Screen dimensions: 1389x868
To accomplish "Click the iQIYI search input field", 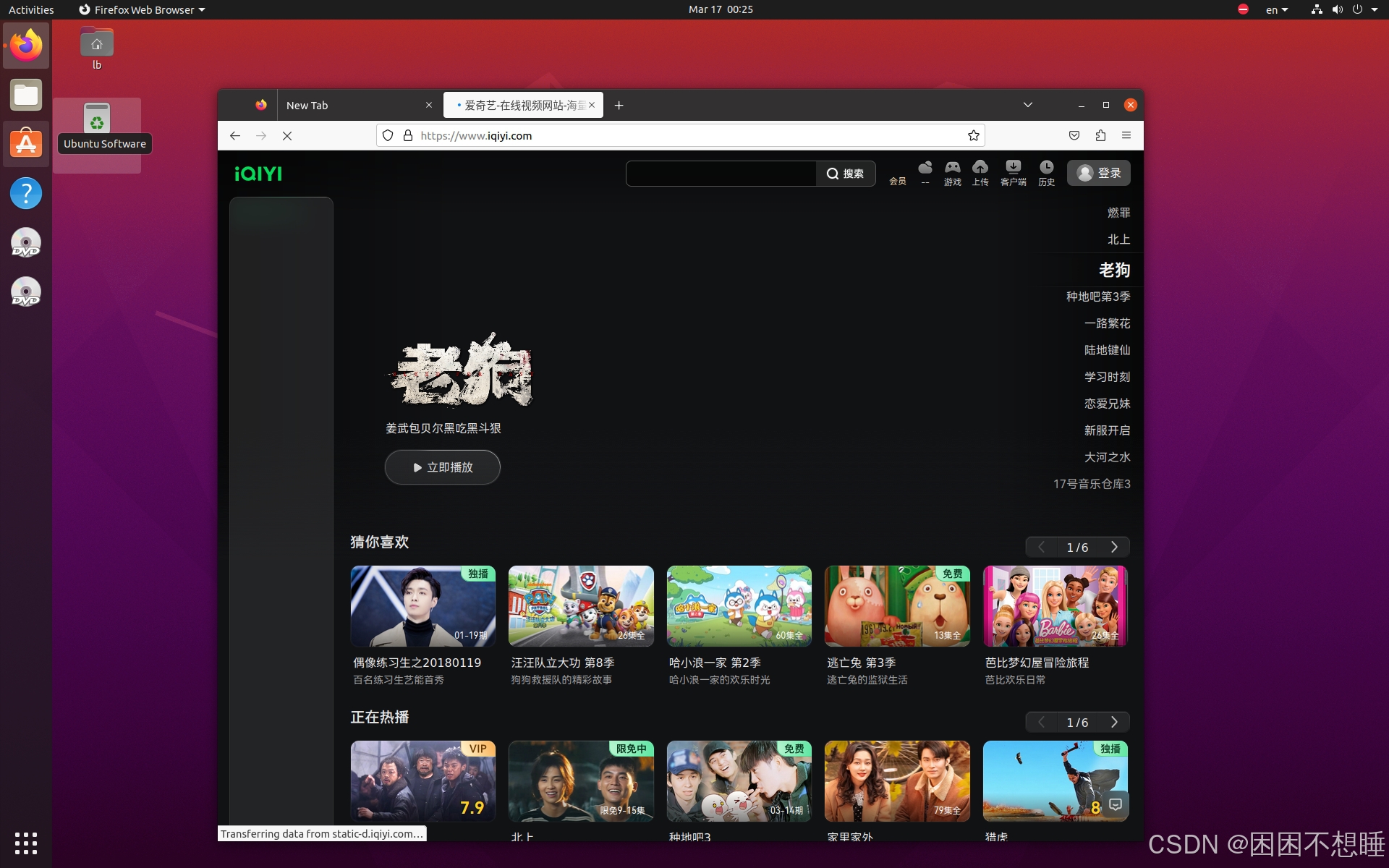I will pyautogui.click(x=721, y=174).
